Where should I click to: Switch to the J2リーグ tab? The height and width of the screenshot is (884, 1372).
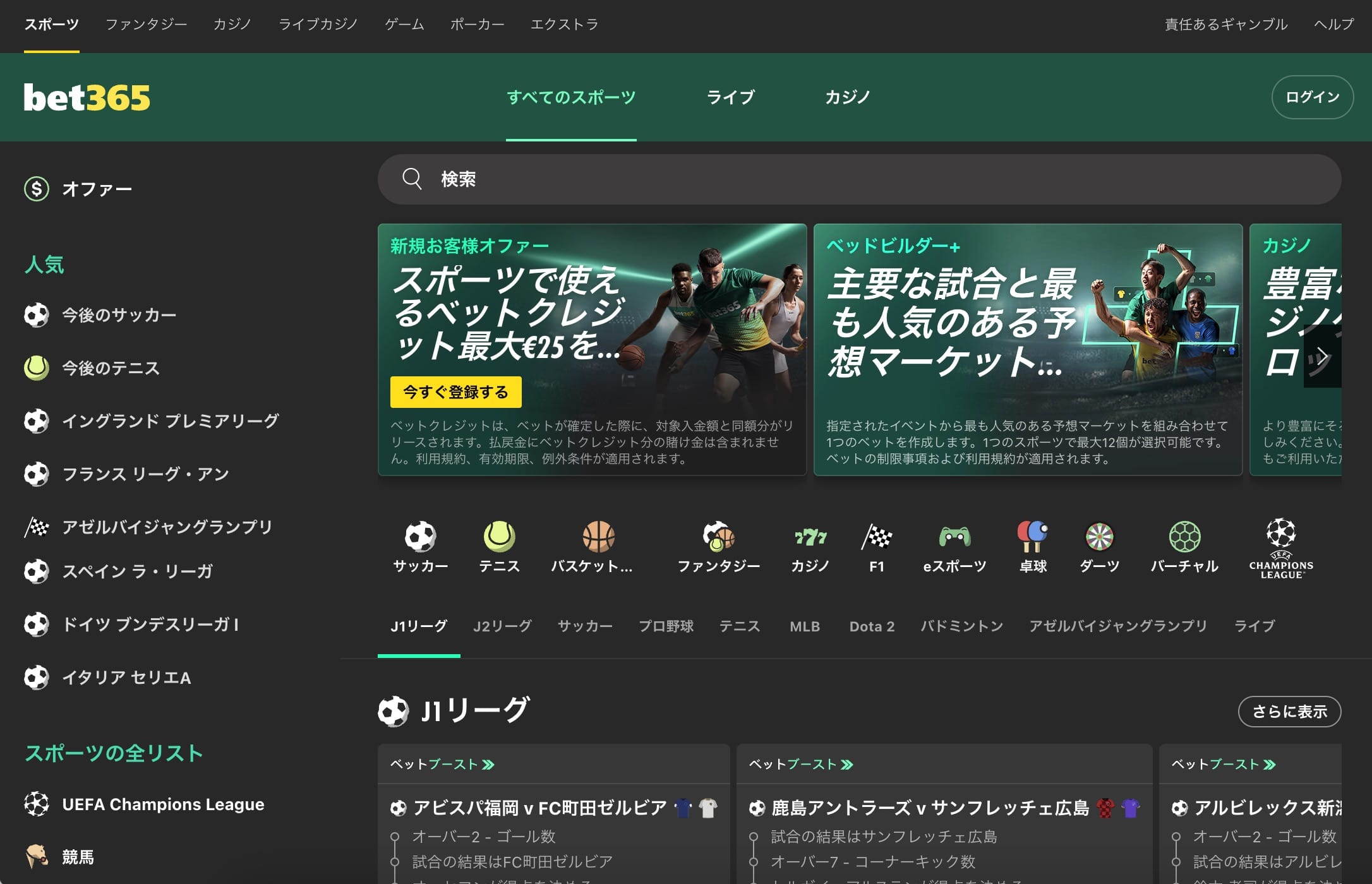point(502,626)
